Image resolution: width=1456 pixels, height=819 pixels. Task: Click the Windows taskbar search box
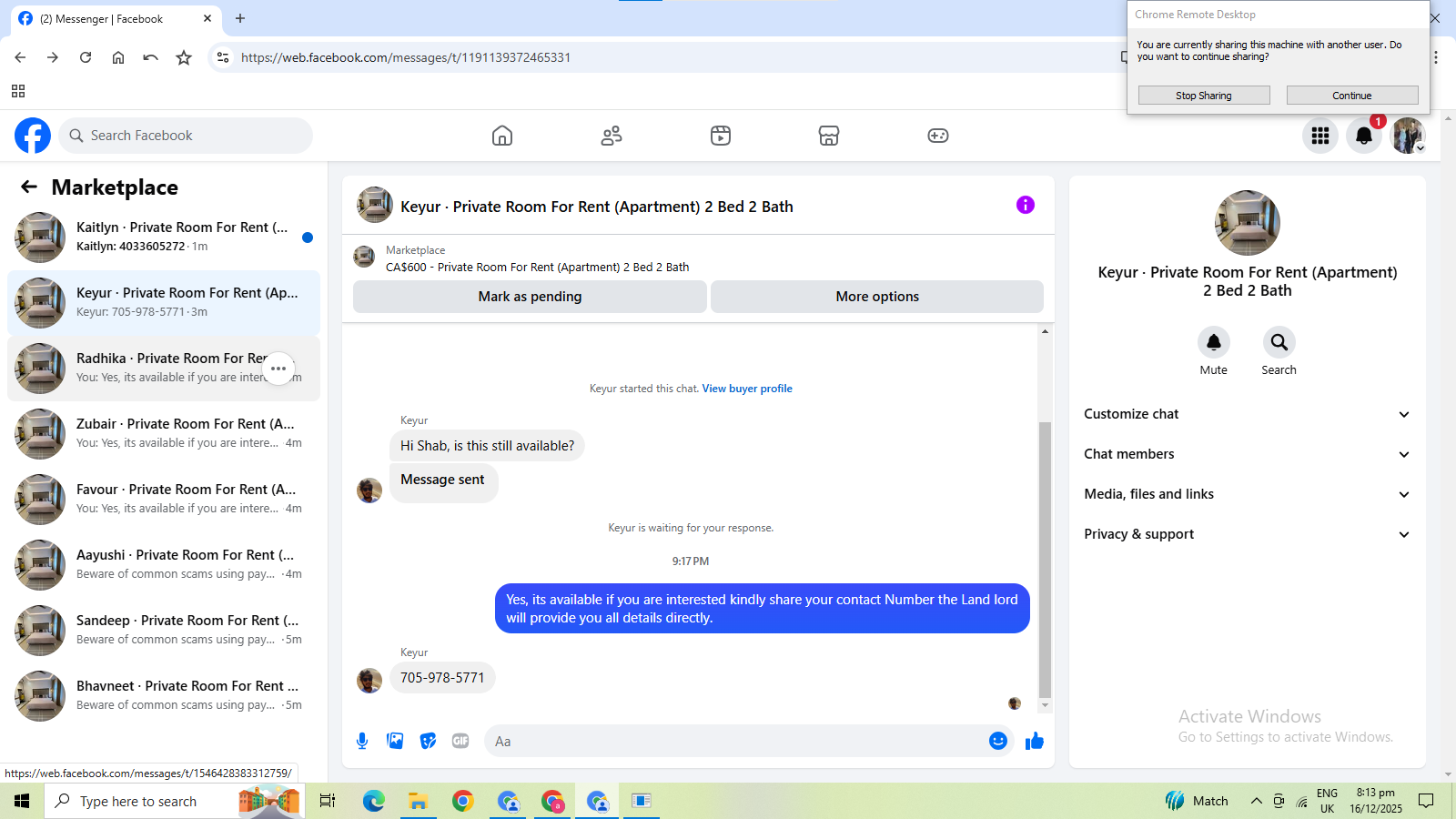pos(175,801)
